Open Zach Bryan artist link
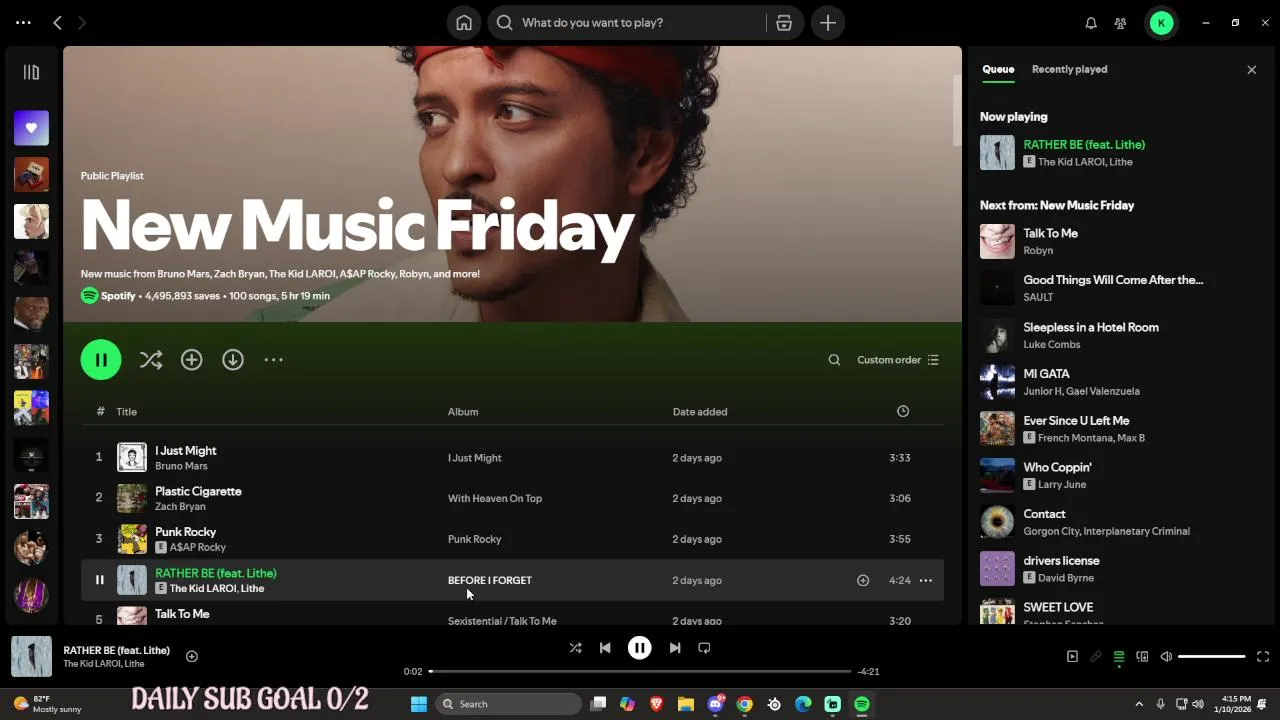The height and width of the screenshot is (720, 1280). (x=180, y=507)
